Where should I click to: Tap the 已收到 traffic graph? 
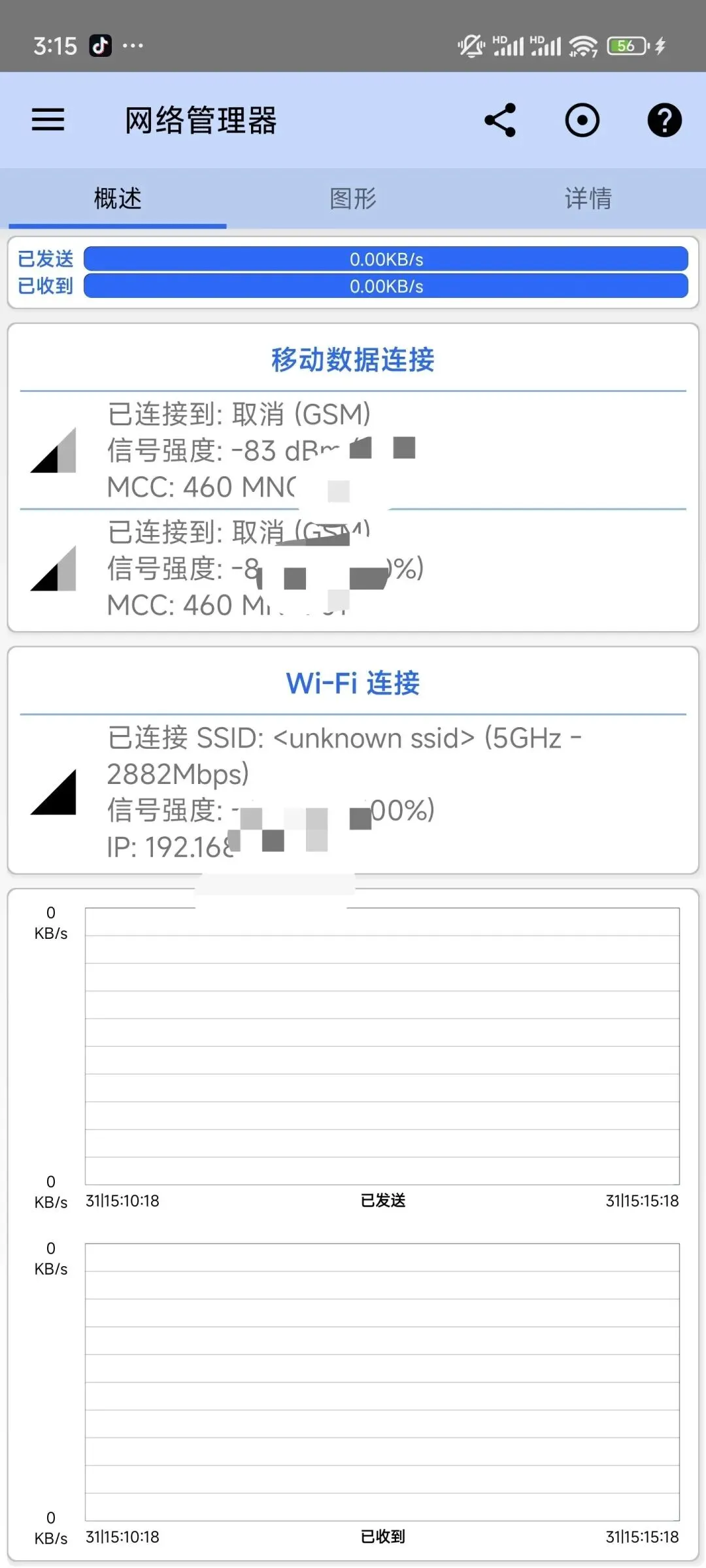382,1382
